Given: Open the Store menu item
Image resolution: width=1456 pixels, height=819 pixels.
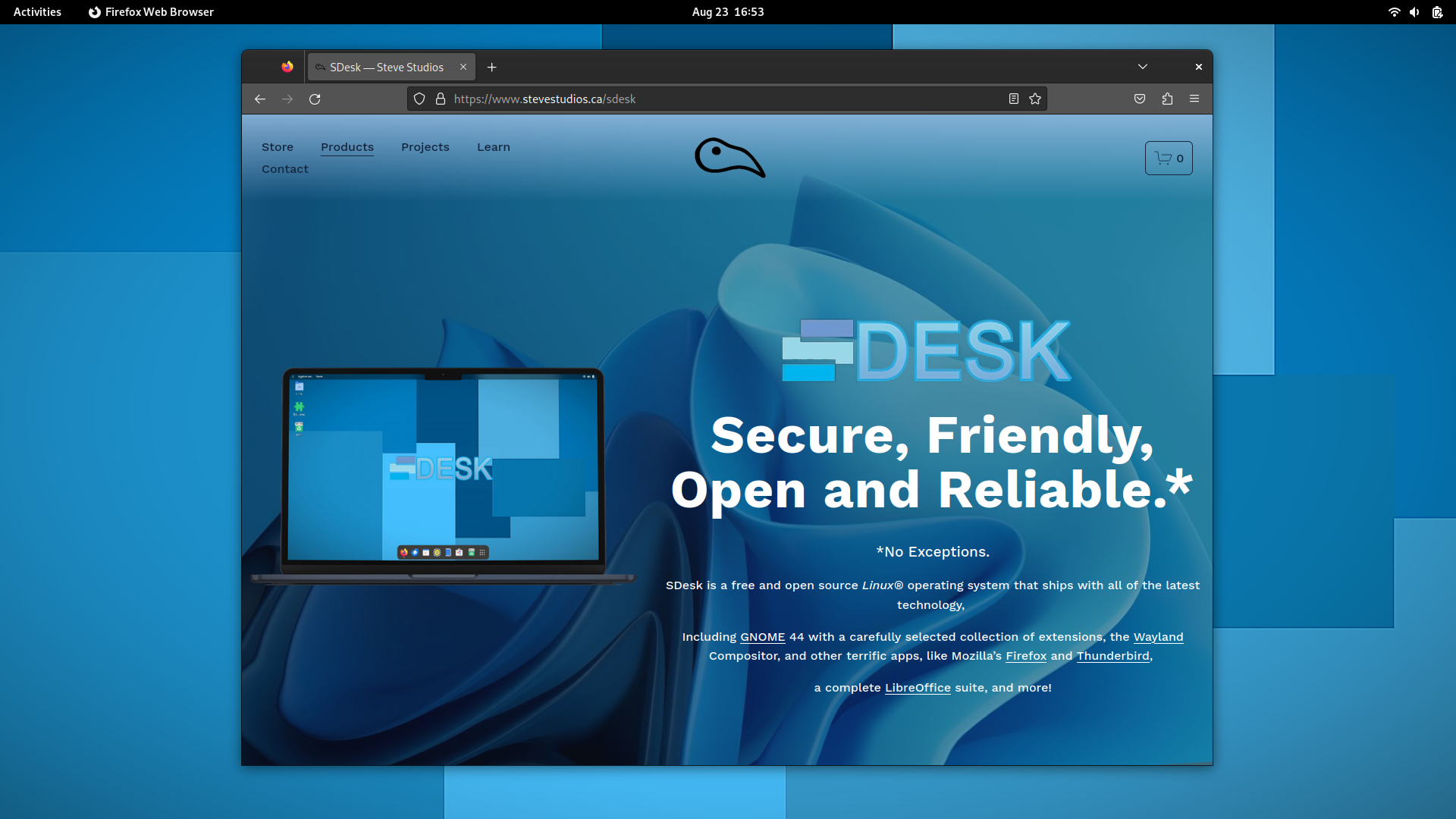Looking at the screenshot, I should [278, 147].
